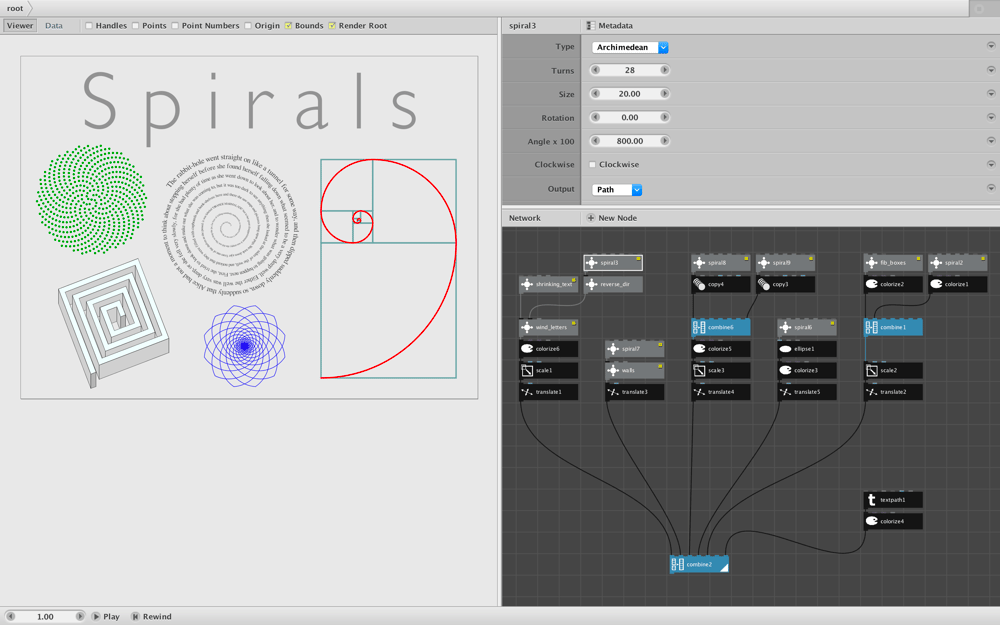The width and height of the screenshot is (1000, 625).
Task: Click the scale3 node
Action: point(721,371)
